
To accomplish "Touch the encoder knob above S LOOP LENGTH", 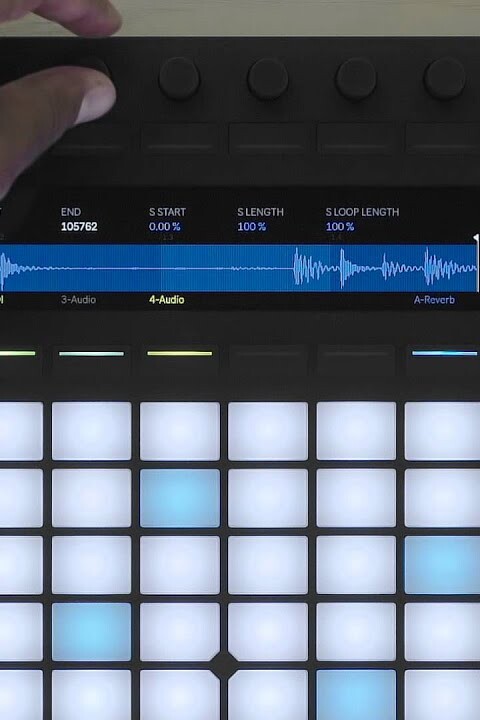I will (x=356, y=79).
